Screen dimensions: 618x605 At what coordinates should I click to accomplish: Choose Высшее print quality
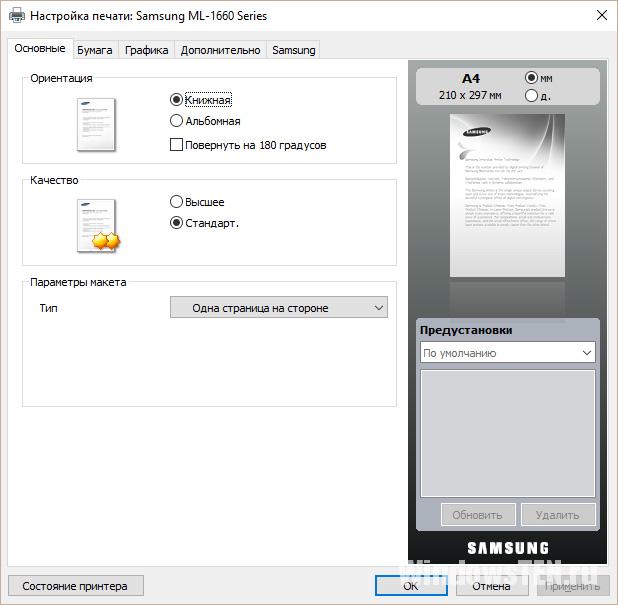tap(177, 202)
